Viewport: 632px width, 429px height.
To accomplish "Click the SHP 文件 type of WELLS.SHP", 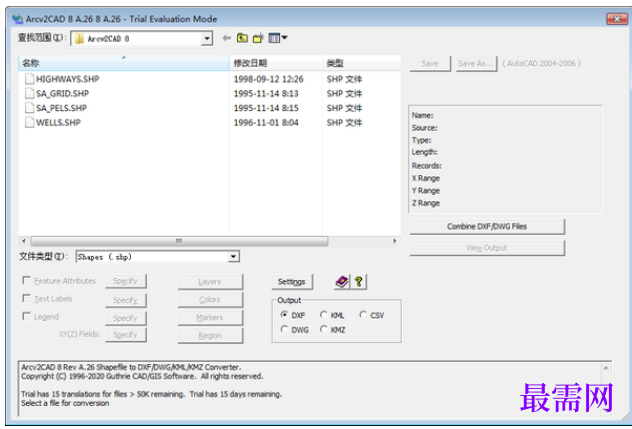I will pyautogui.click(x=344, y=123).
